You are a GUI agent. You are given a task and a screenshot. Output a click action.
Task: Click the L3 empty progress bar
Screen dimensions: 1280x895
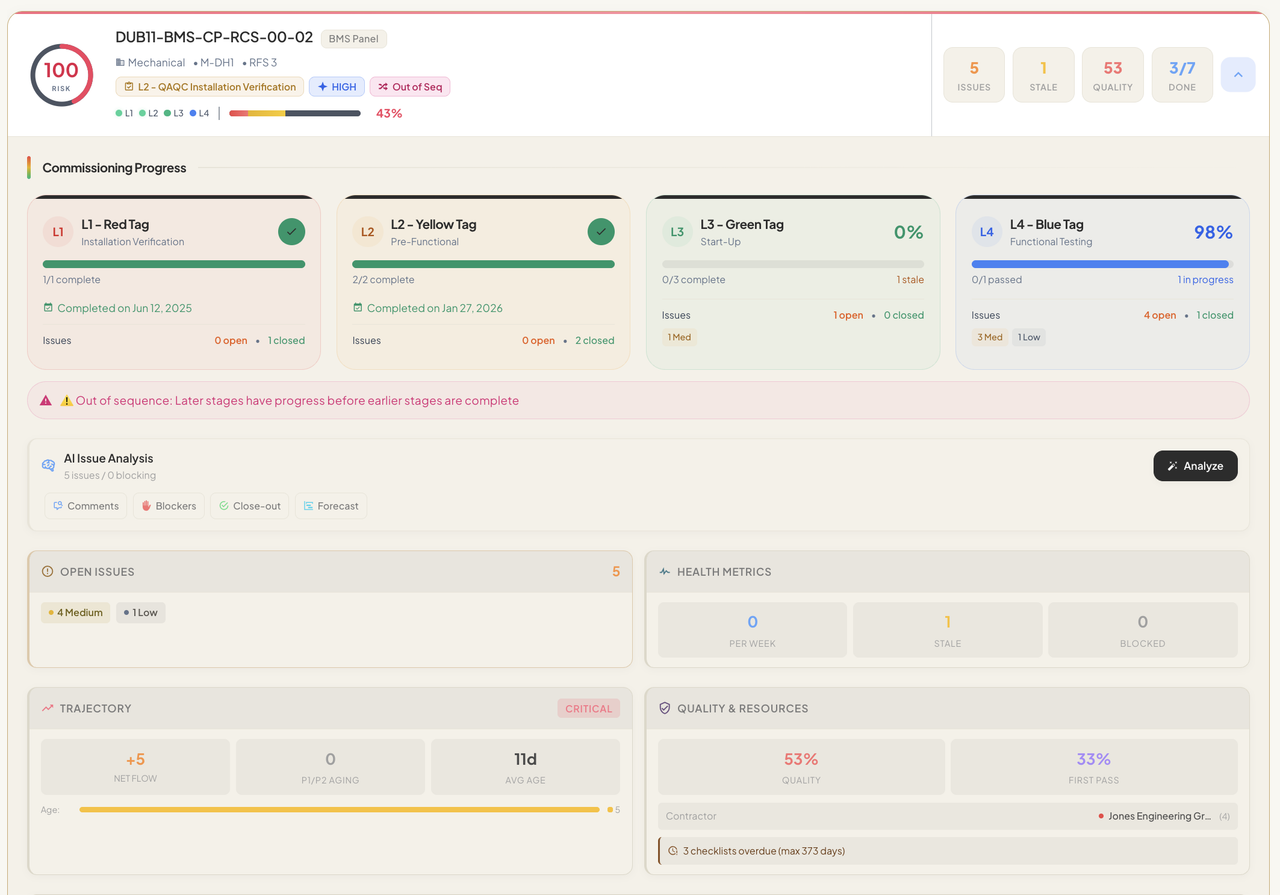pyautogui.click(x=793, y=264)
